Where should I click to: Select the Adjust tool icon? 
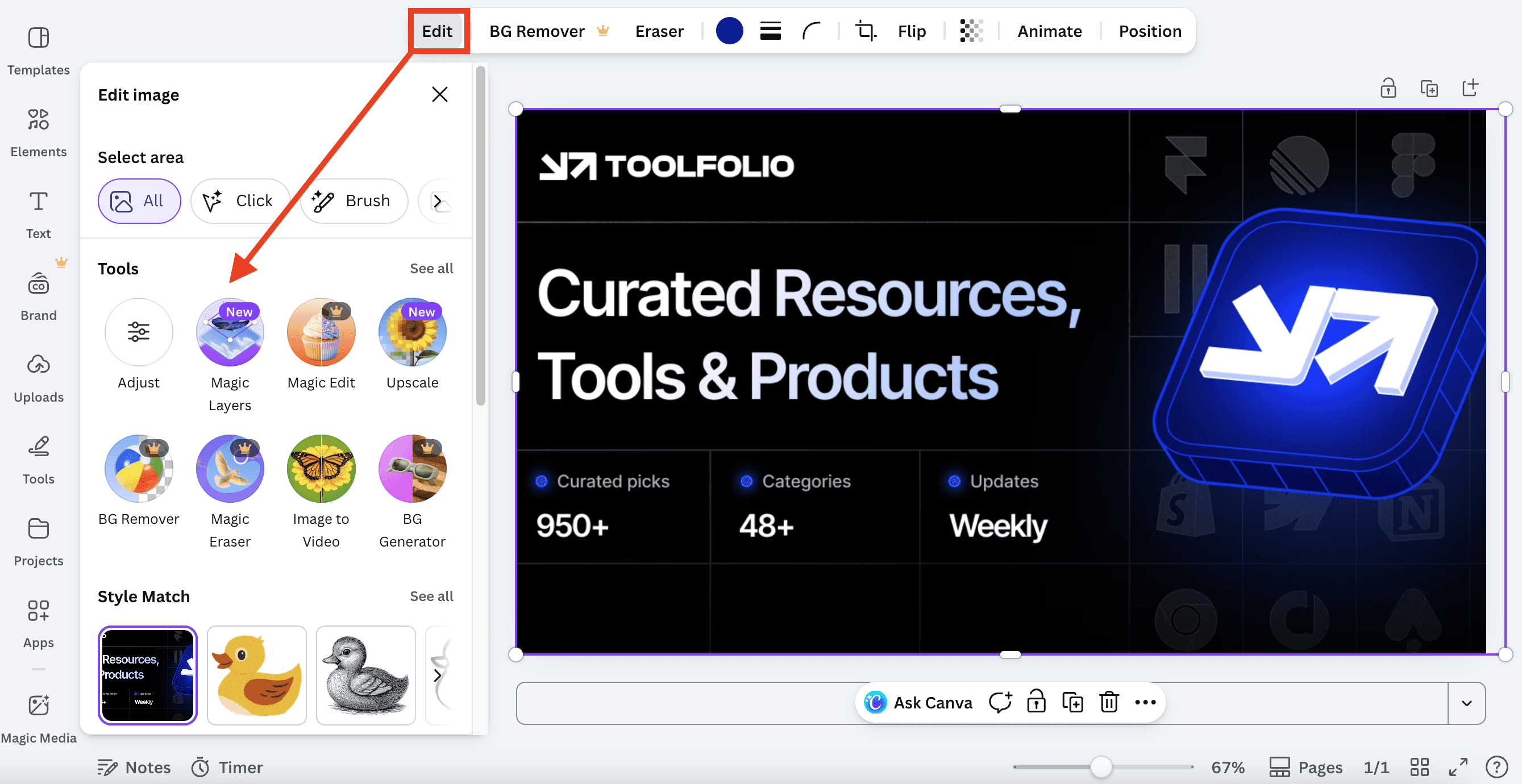click(x=138, y=332)
